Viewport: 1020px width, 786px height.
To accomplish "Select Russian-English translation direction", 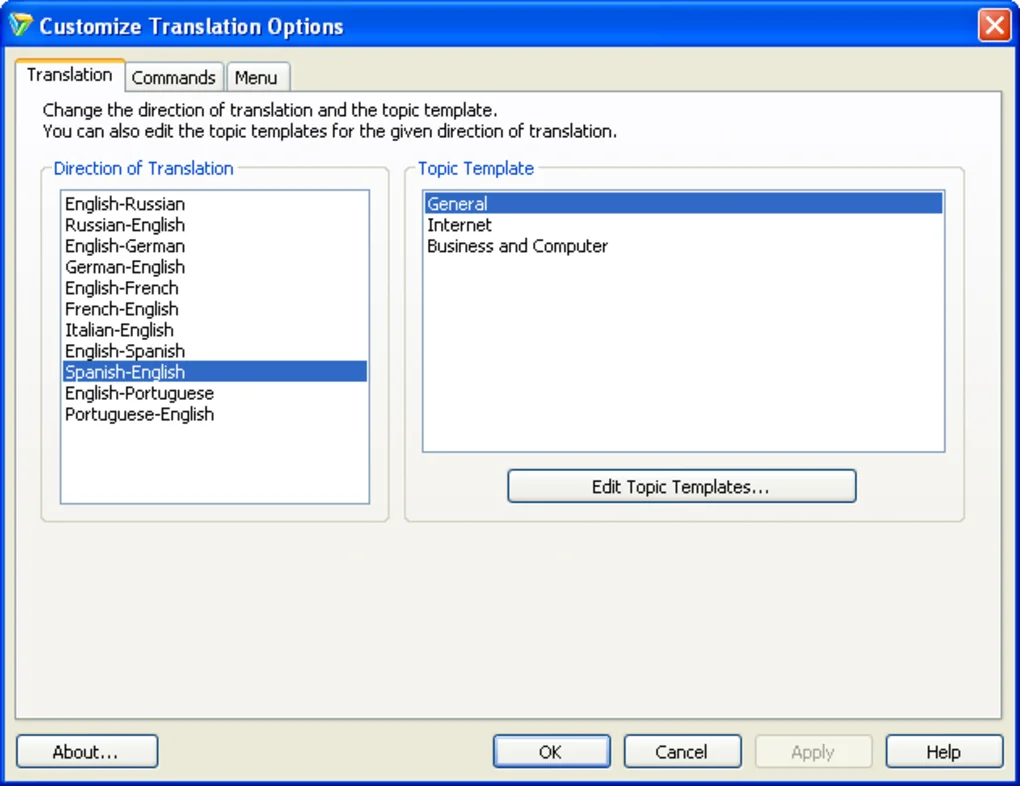I will coord(214,225).
